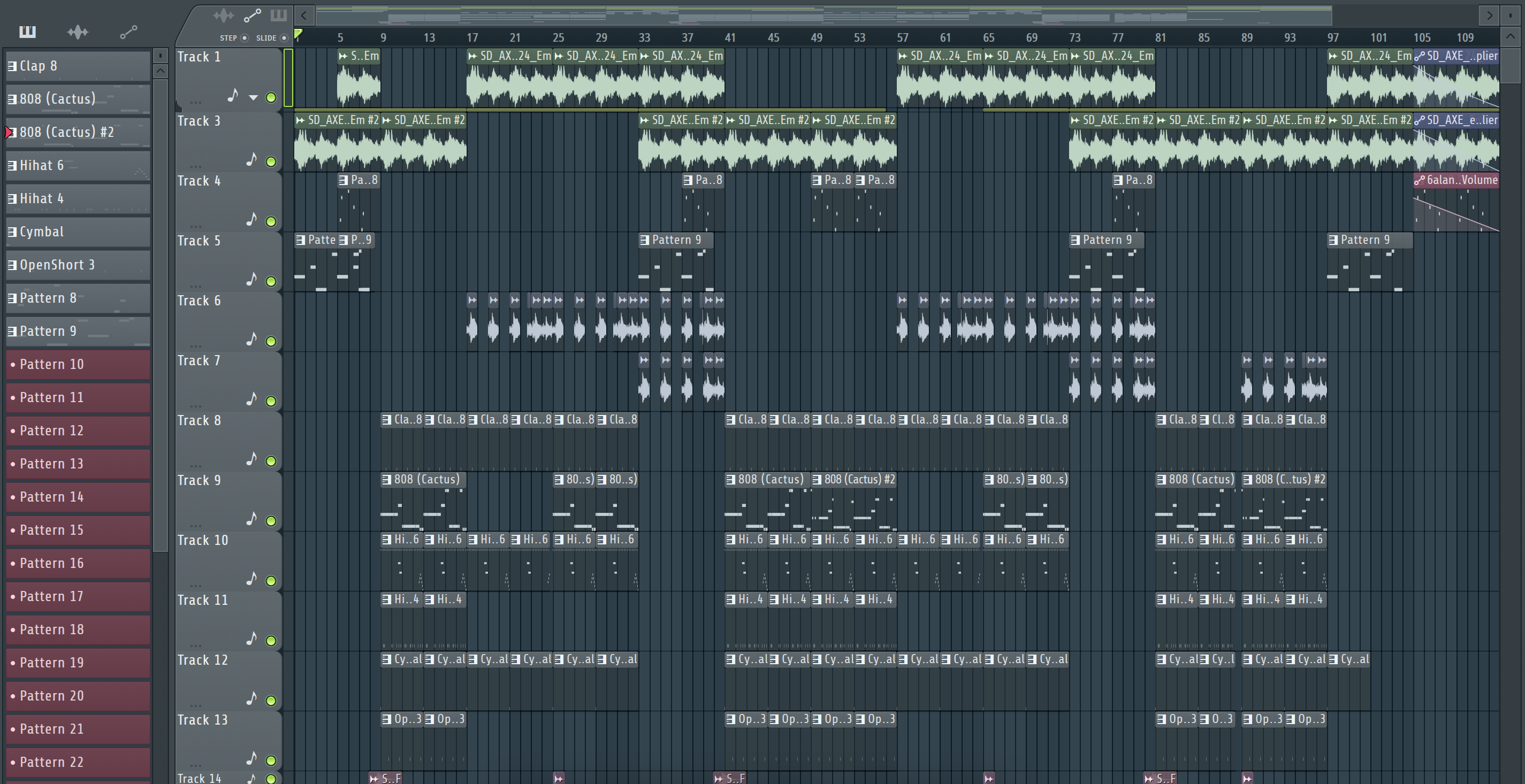Mute Track 3 with its green LED
The width and height of the screenshot is (1525, 784).
[271, 162]
